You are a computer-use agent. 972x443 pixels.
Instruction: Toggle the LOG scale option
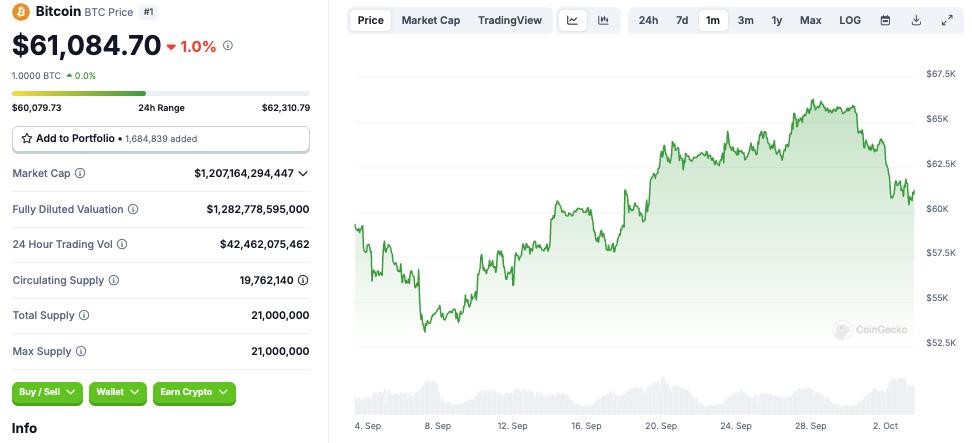pyautogui.click(x=850, y=20)
